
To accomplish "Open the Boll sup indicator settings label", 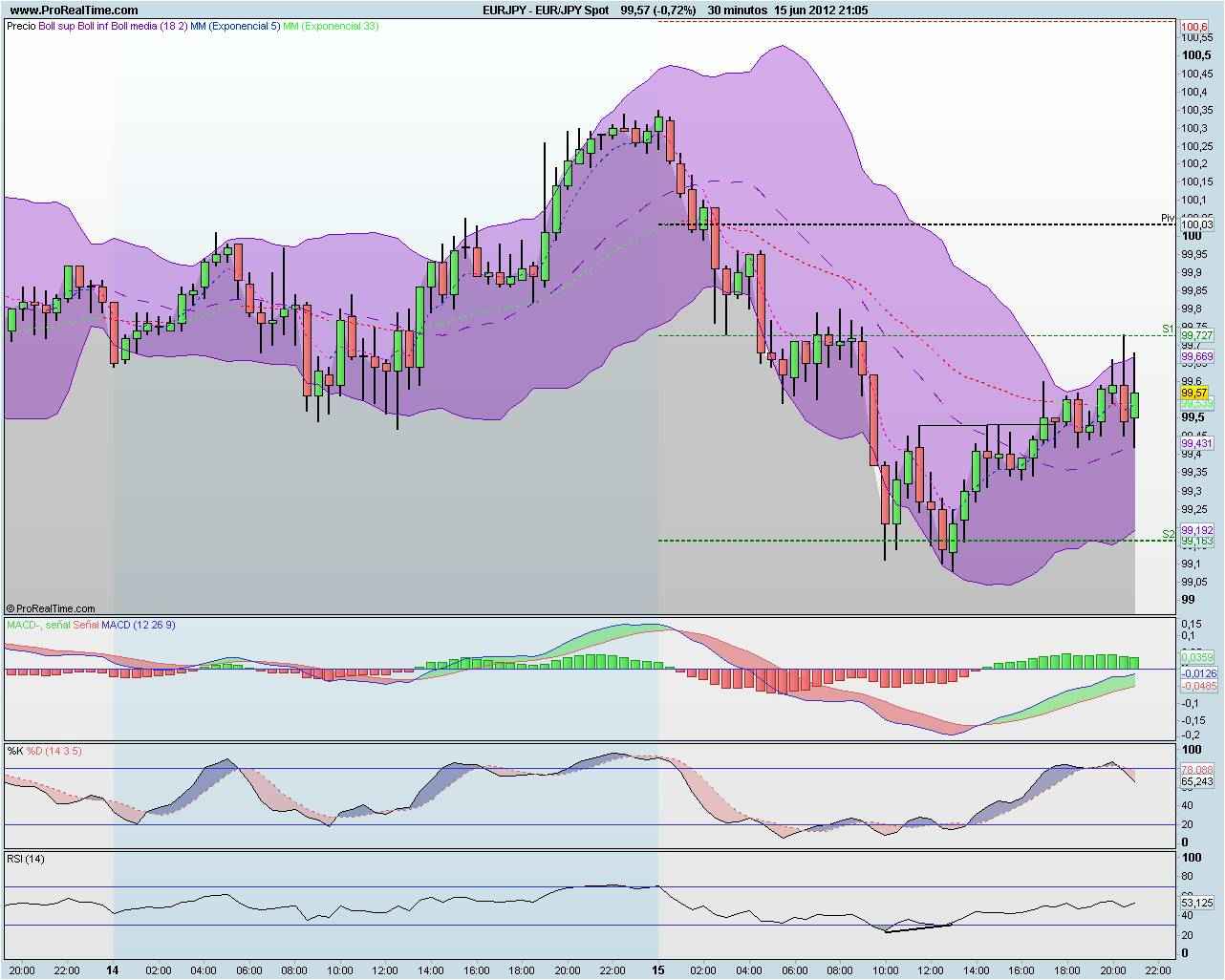I will (x=54, y=29).
